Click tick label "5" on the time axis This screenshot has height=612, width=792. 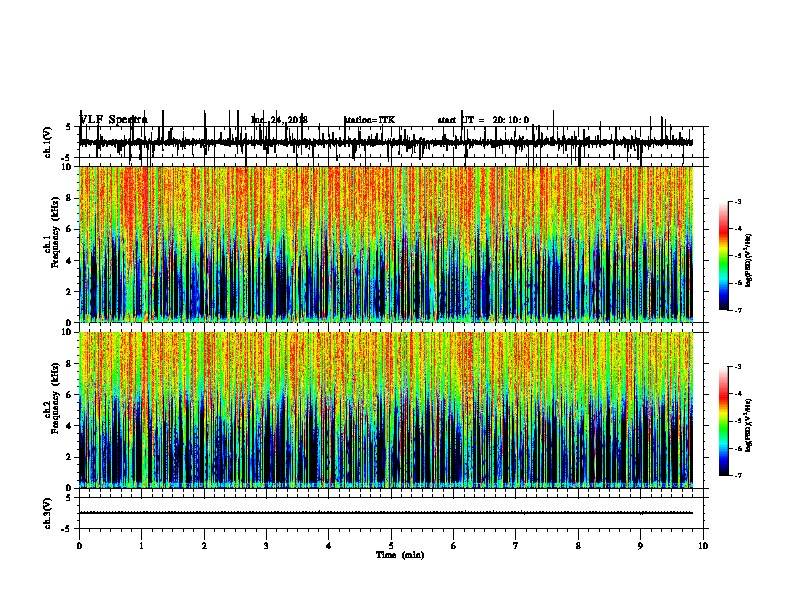[391, 546]
